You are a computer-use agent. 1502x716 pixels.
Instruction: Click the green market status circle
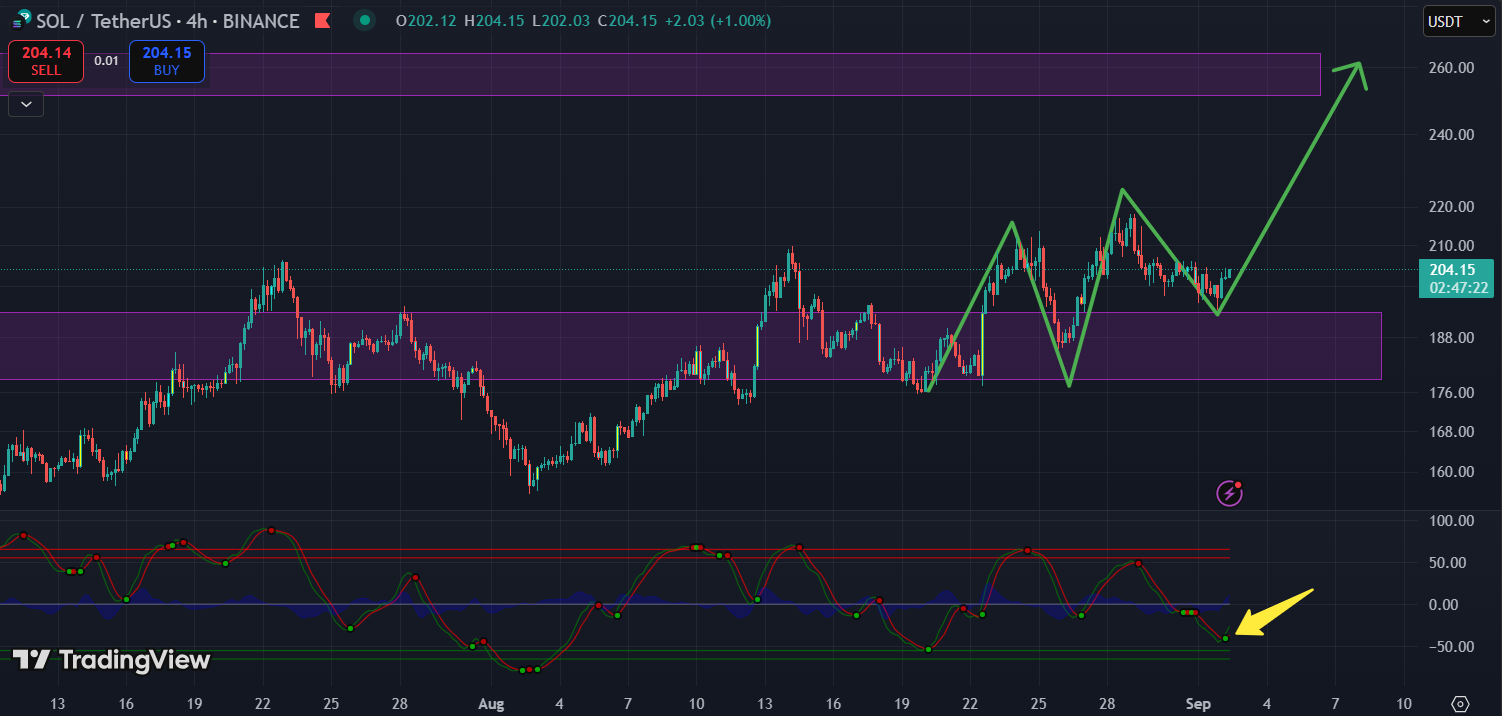coord(365,20)
